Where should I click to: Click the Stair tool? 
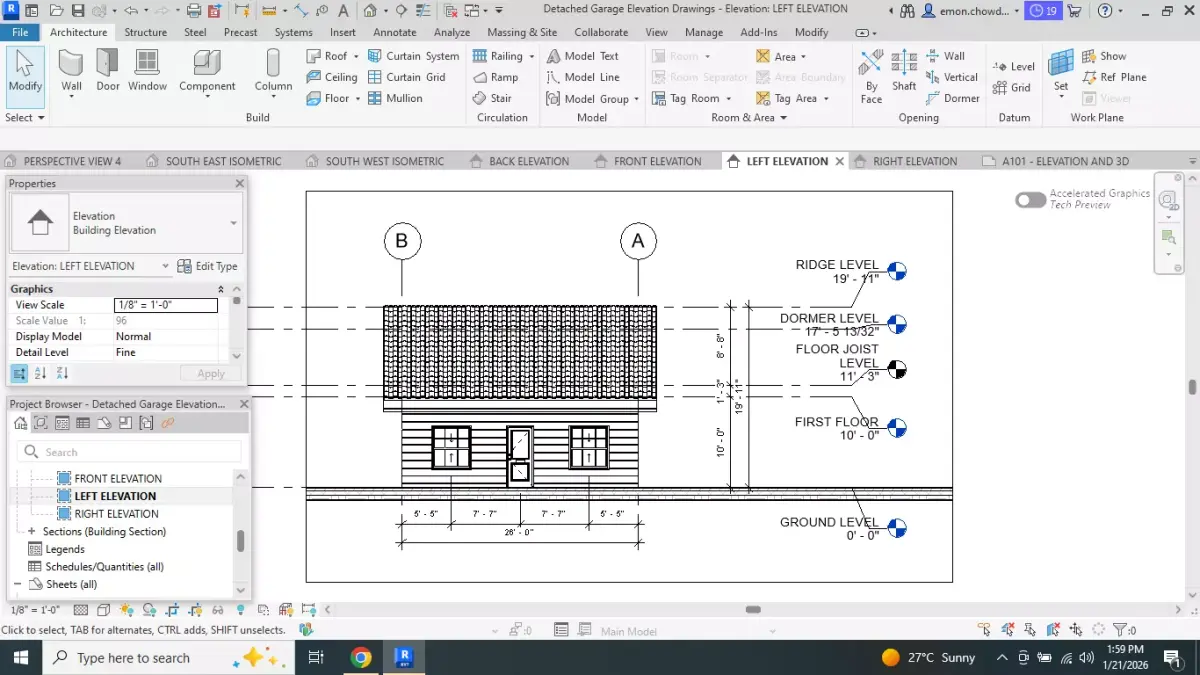coord(492,98)
